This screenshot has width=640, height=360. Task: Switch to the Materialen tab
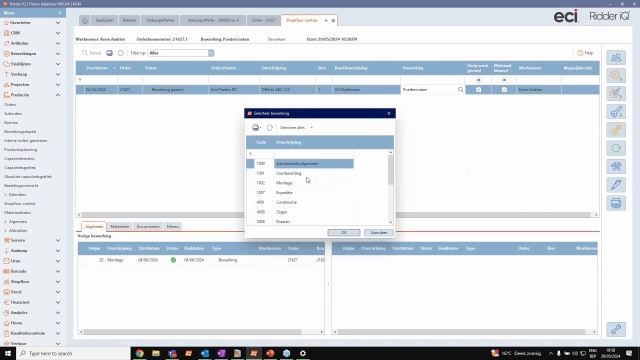(120, 227)
